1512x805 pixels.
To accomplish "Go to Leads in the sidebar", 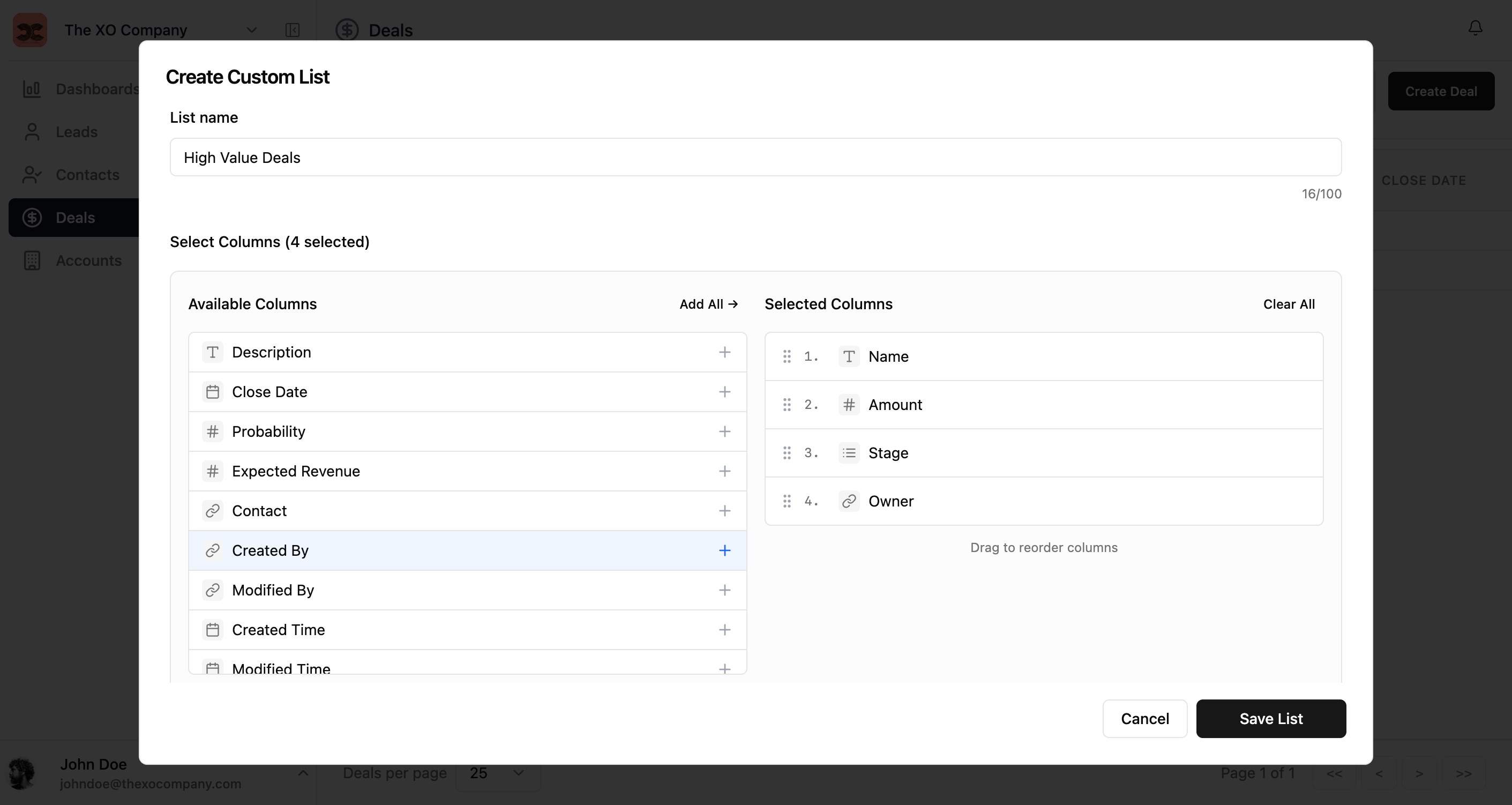I will coord(73,132).
